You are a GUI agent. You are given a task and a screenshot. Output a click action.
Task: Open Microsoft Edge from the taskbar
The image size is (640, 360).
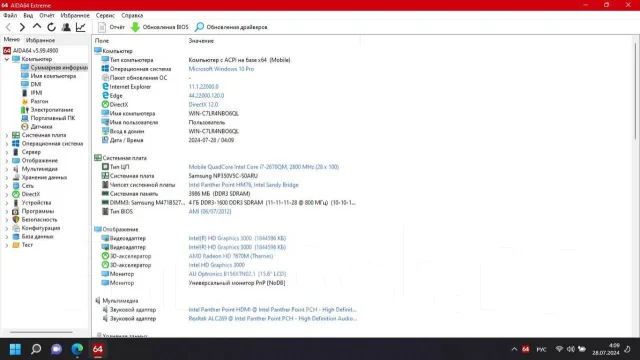[x=77, y=349]
